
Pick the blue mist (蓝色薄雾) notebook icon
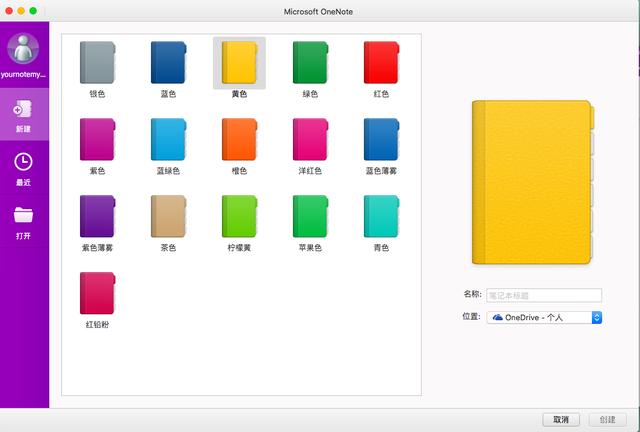pos(381,139)
